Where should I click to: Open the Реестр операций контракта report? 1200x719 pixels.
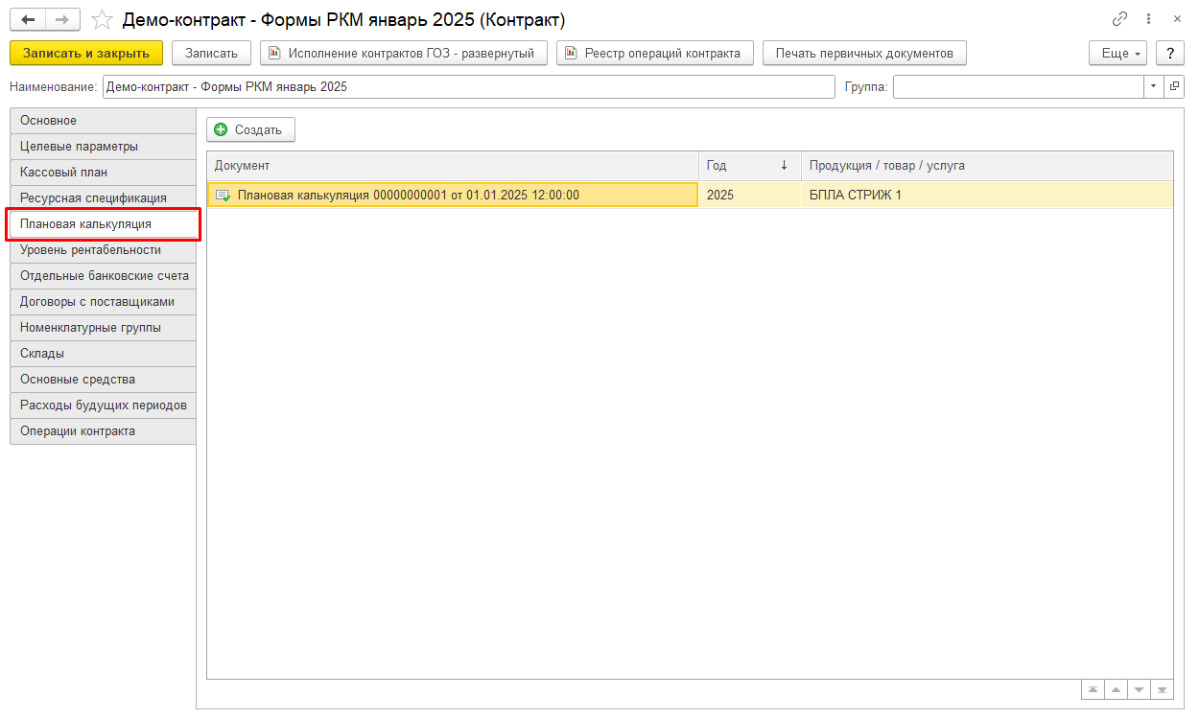tap(654, 53)
